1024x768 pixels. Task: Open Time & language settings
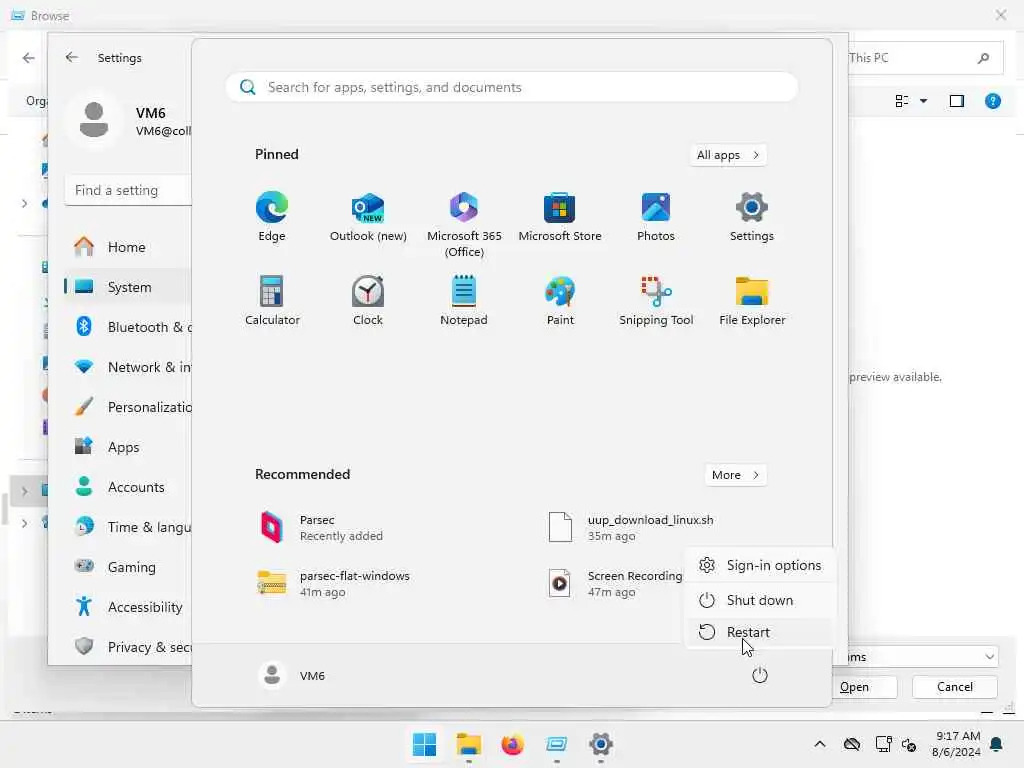click(x=128, y=527)
